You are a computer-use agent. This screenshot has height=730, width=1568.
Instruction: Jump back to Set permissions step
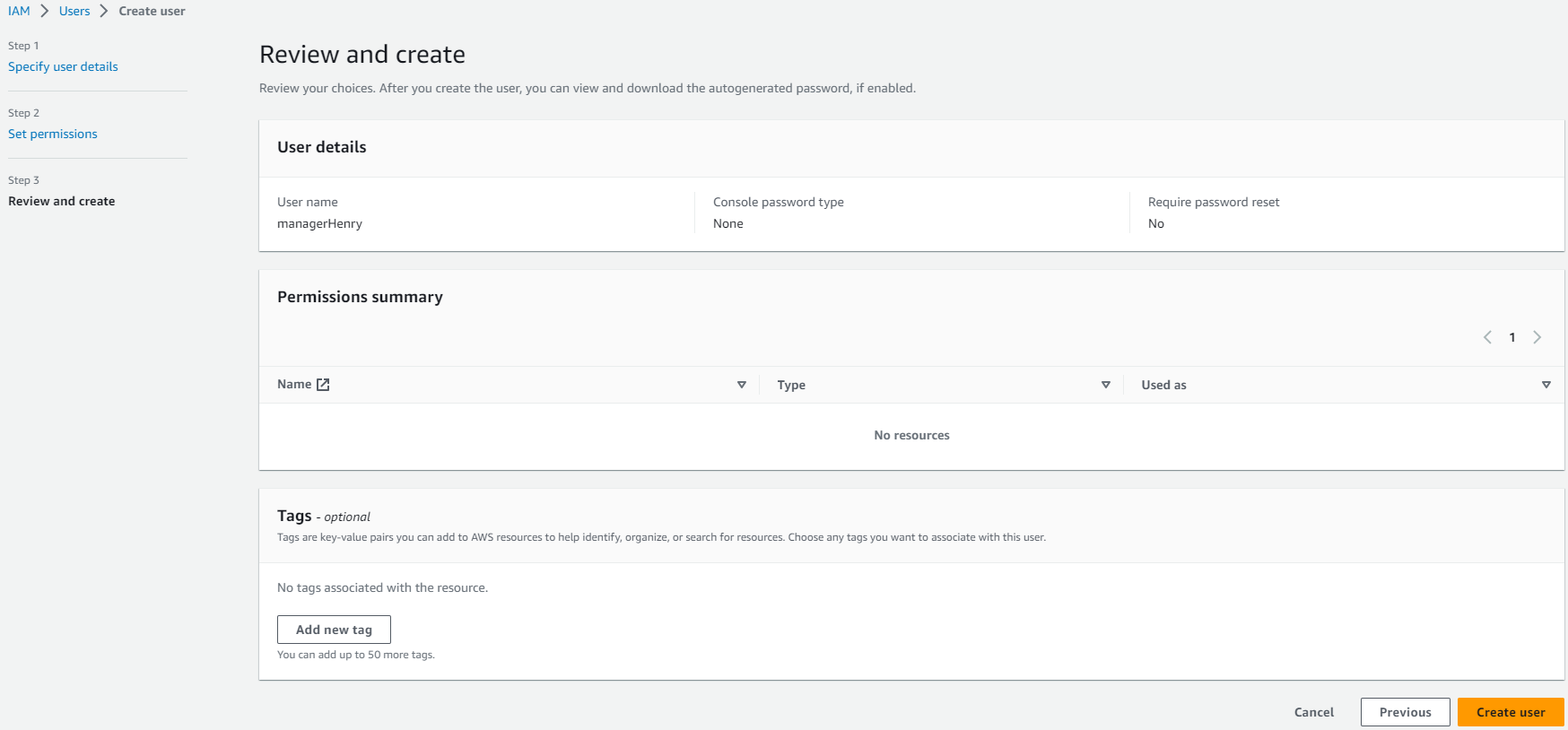pyautogui.click(x=53, y=134)
